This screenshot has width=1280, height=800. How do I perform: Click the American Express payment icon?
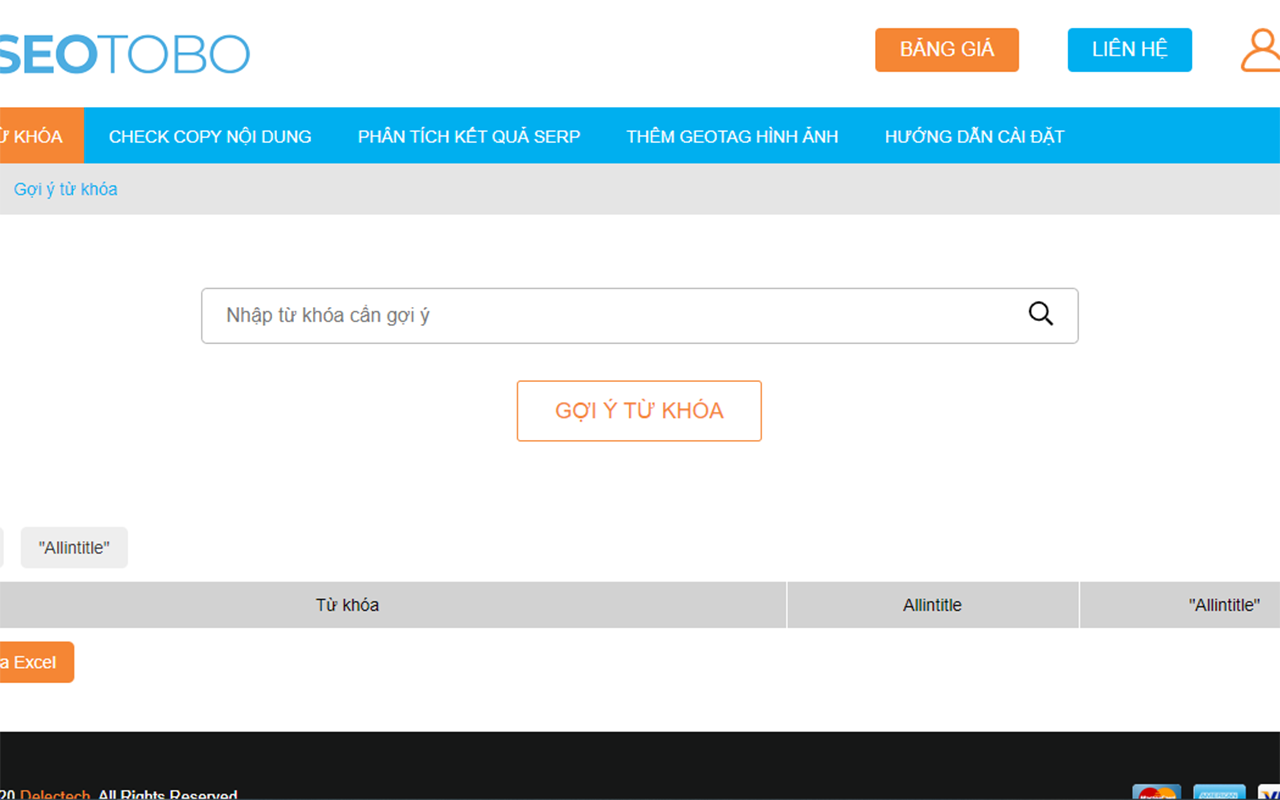point(1220,792)
